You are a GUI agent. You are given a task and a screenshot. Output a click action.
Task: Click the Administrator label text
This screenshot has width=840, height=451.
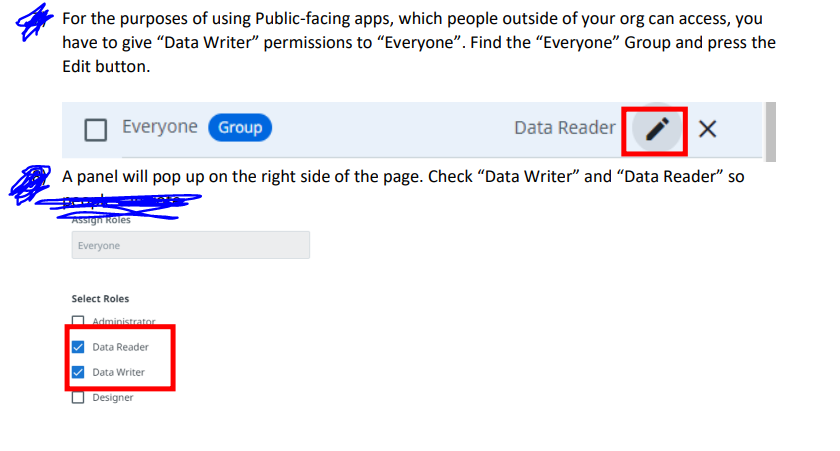pos(124,321)
